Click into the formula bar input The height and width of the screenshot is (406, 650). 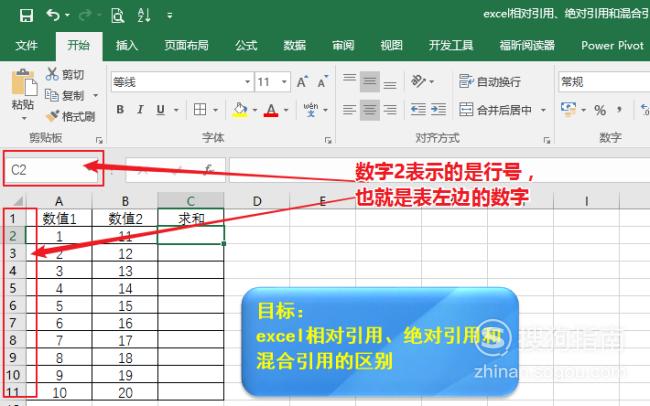click(439, 170)
